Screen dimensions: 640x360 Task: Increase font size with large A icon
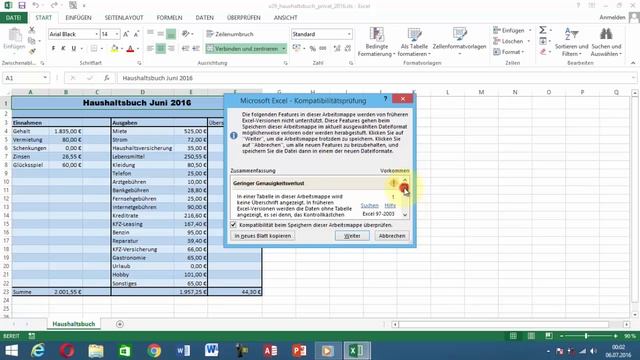tap(126, 34)
